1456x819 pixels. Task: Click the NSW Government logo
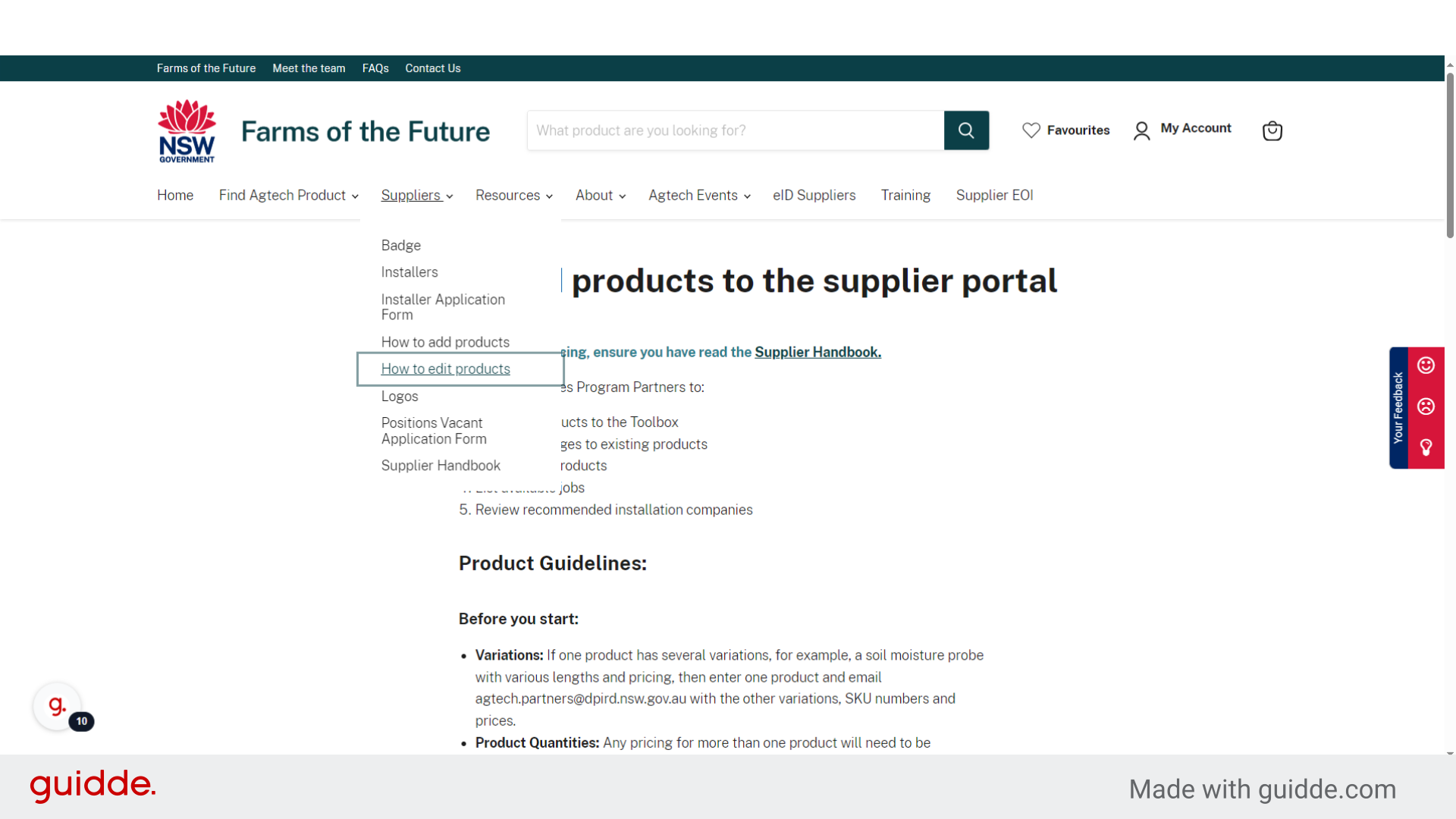[x=187, y=131]
